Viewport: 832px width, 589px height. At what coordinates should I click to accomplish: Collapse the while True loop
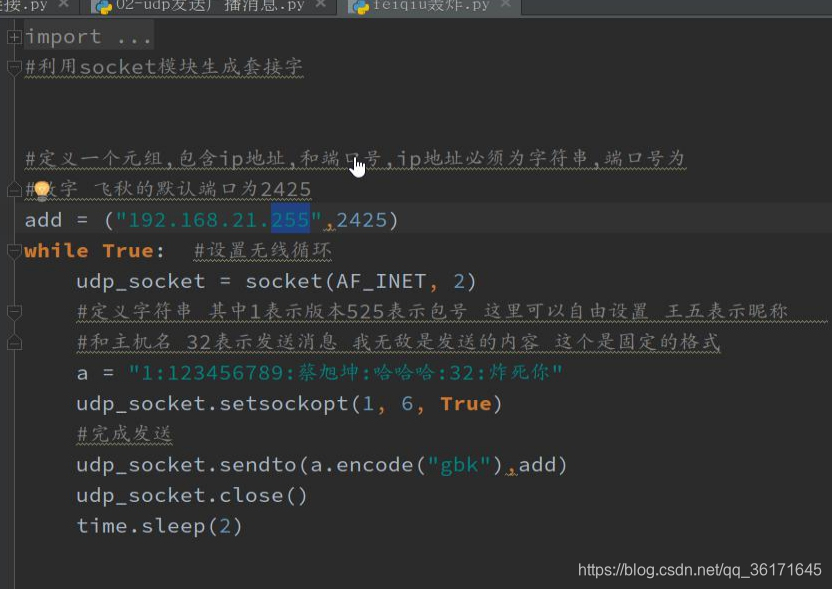14,251
